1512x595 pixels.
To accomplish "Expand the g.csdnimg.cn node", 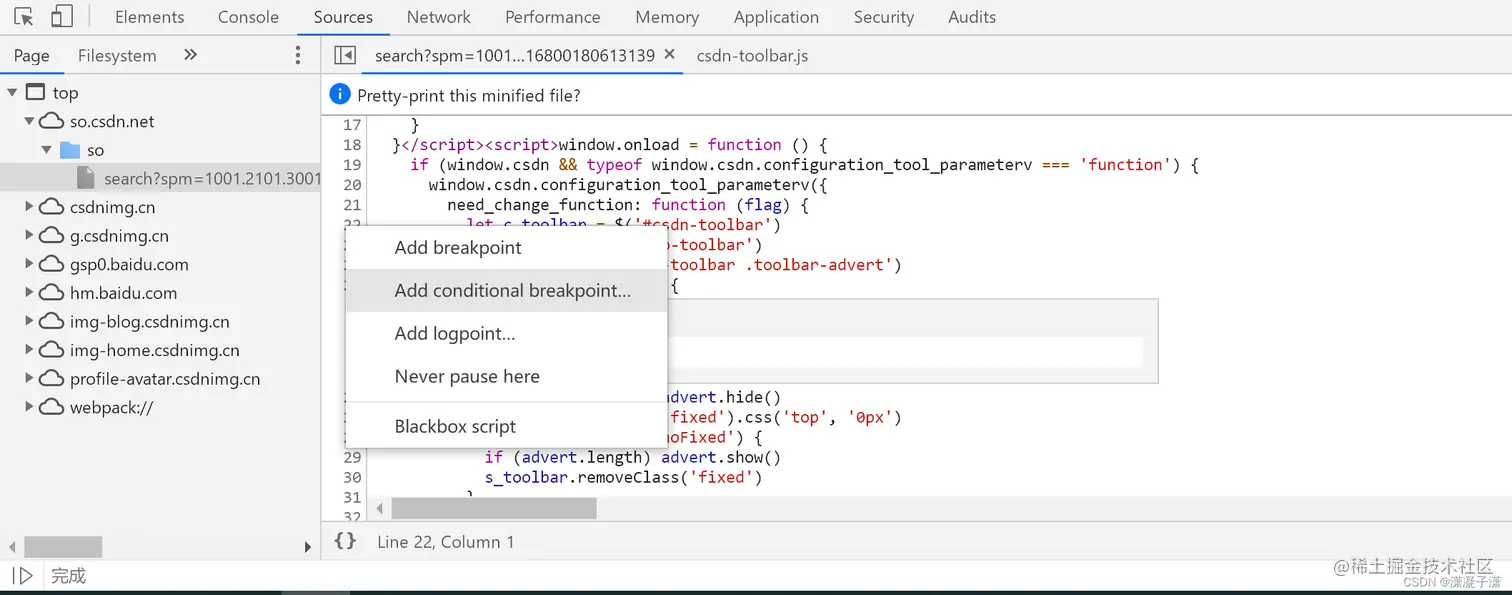I will click(x=29, y=236).
